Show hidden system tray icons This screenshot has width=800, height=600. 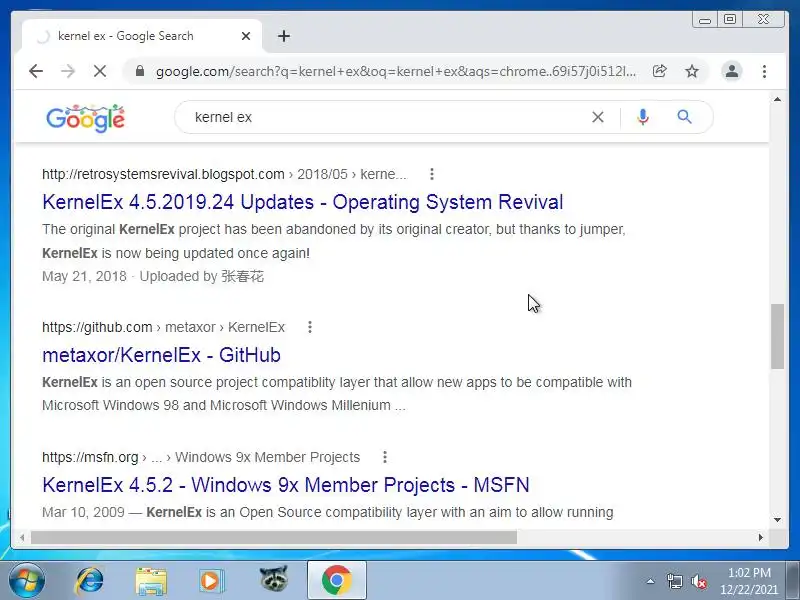click(x=650, y=581)
